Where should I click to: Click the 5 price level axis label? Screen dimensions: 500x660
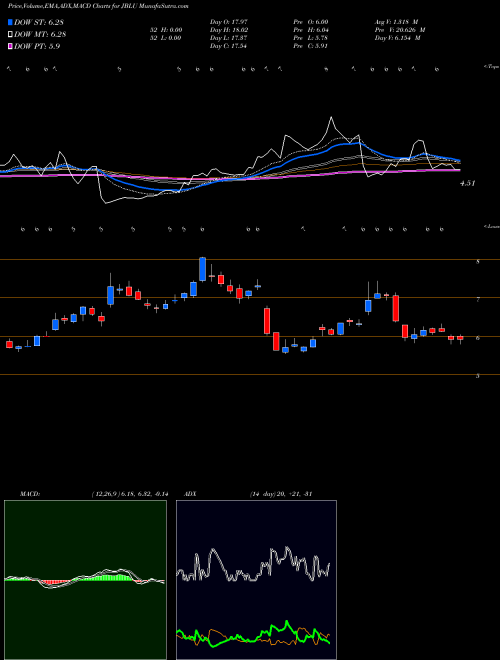tap(478, 376)
